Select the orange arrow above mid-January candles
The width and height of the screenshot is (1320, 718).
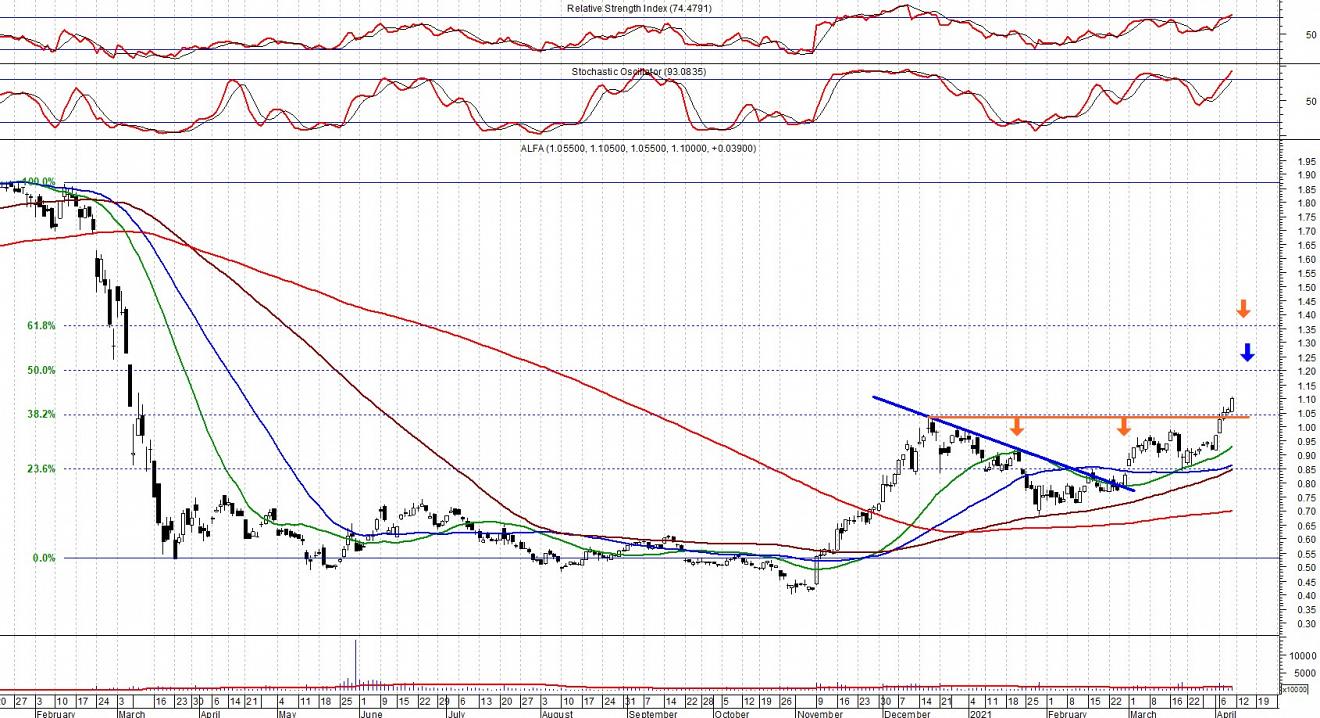[x=1017, y=426]
